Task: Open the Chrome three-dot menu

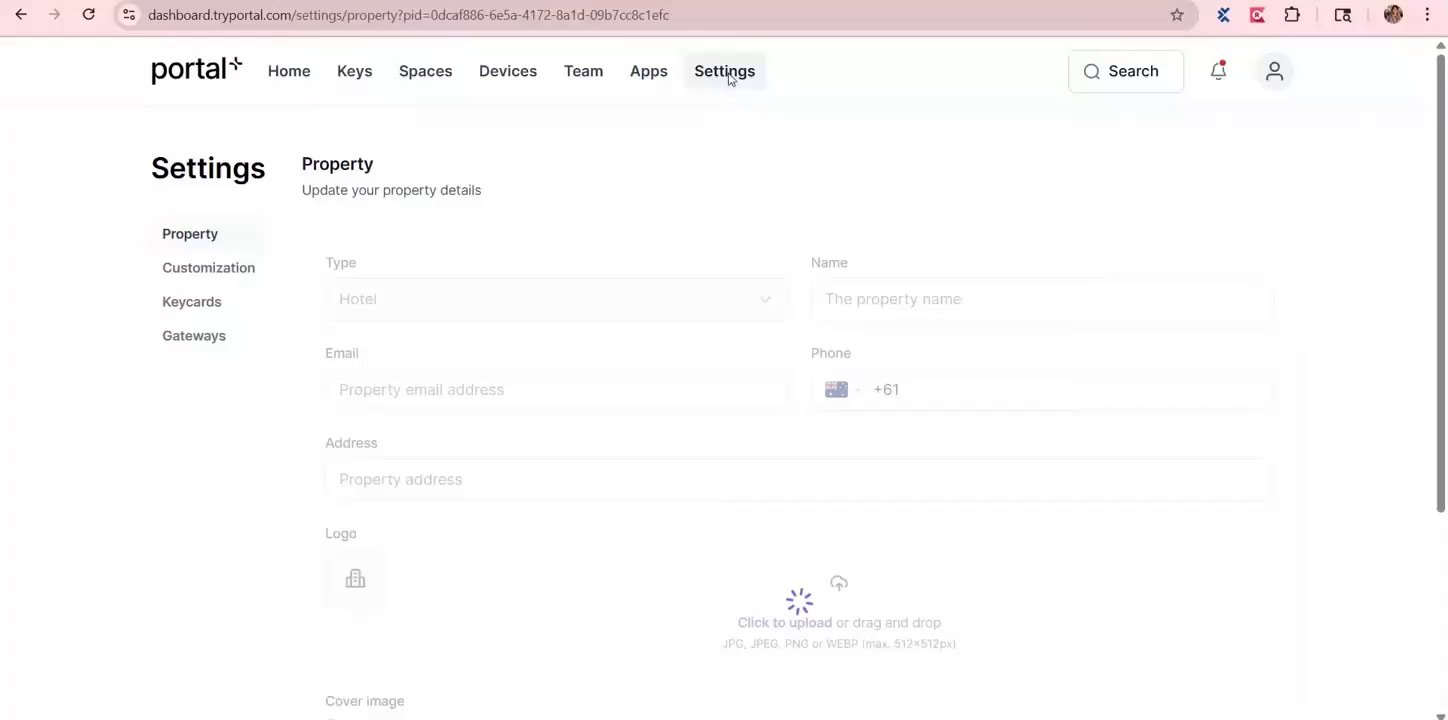Action: pos(1427,15)
